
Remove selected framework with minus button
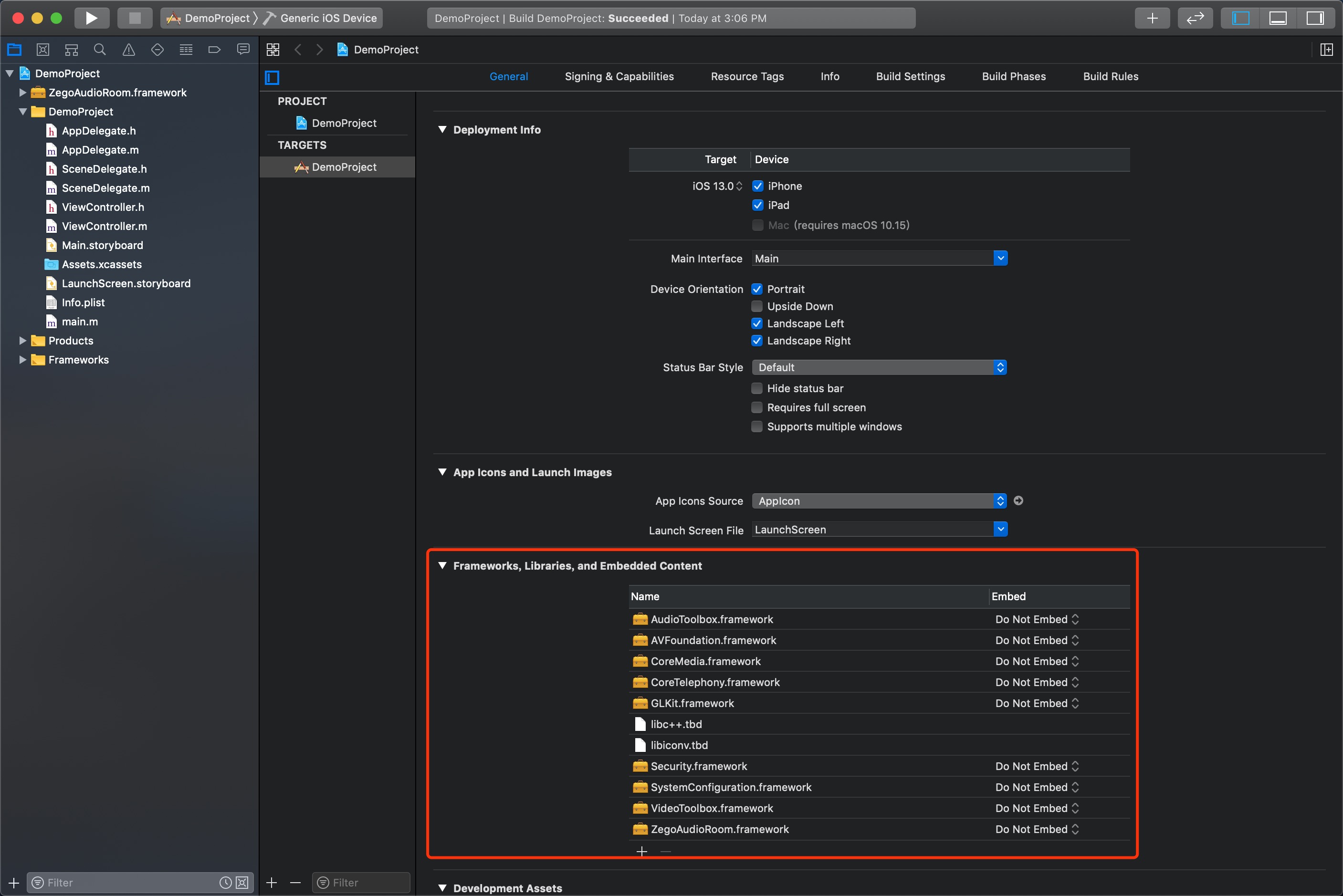pyautogui.click(x=665, y=851)
